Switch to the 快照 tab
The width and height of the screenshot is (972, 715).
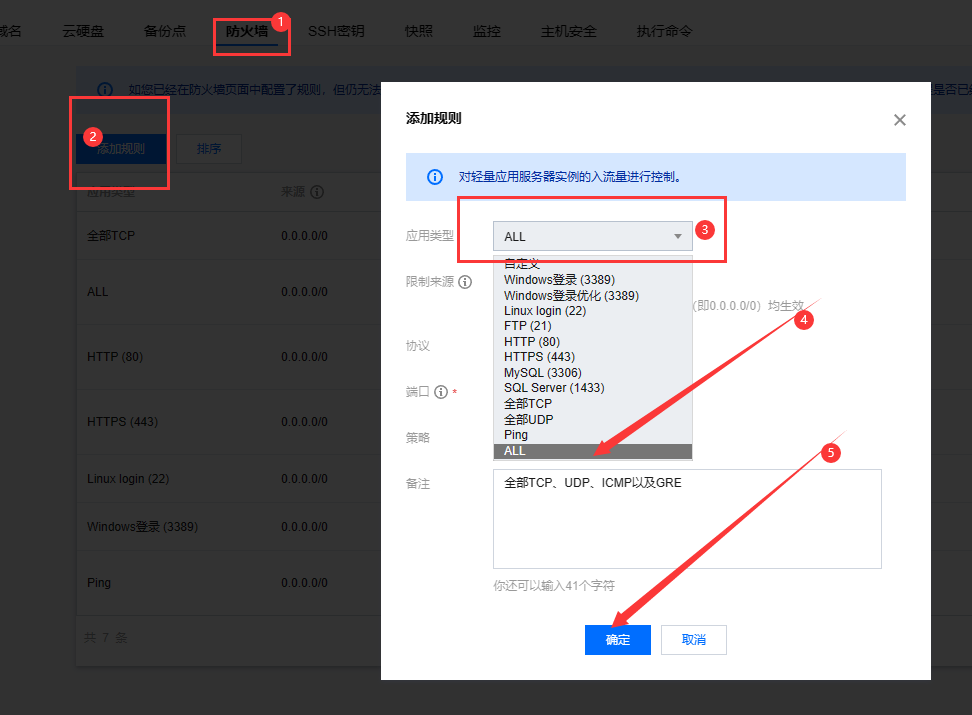417,31
